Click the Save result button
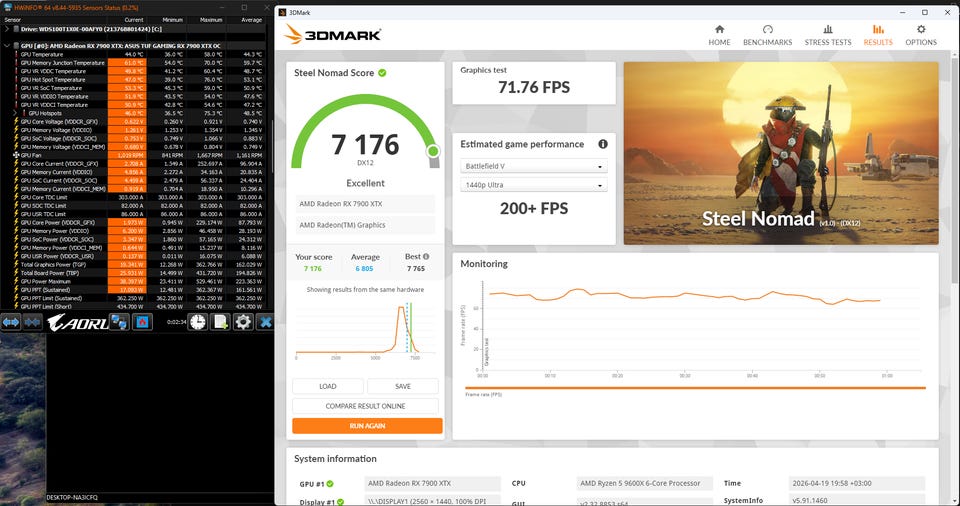 403,386
